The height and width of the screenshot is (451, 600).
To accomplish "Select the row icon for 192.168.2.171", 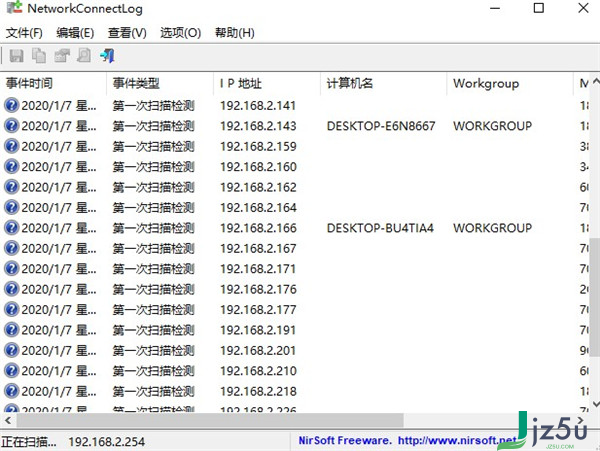I will pos(11,269).
